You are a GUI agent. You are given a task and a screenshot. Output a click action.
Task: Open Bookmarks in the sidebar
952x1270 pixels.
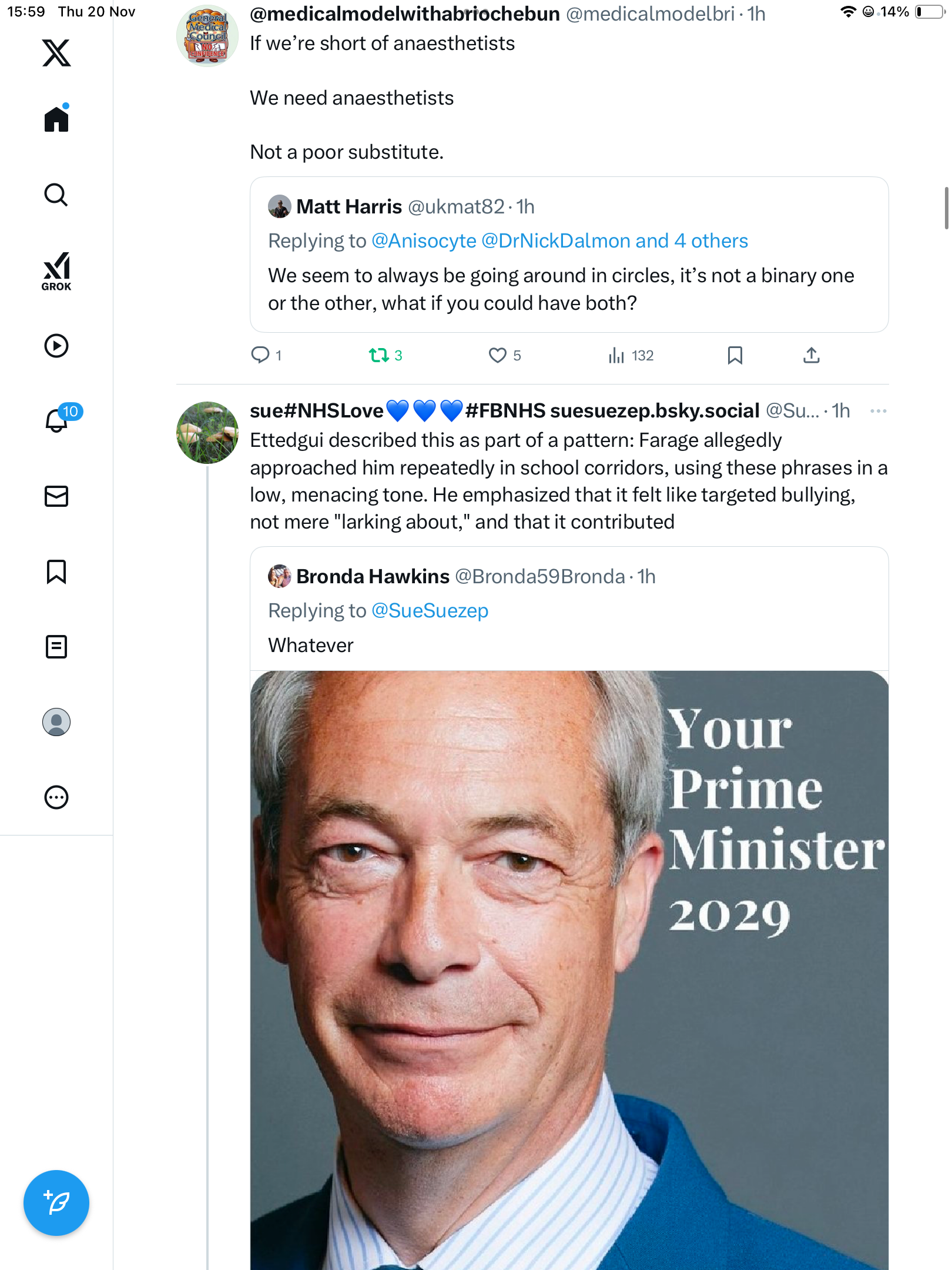[x=56, y=571]
